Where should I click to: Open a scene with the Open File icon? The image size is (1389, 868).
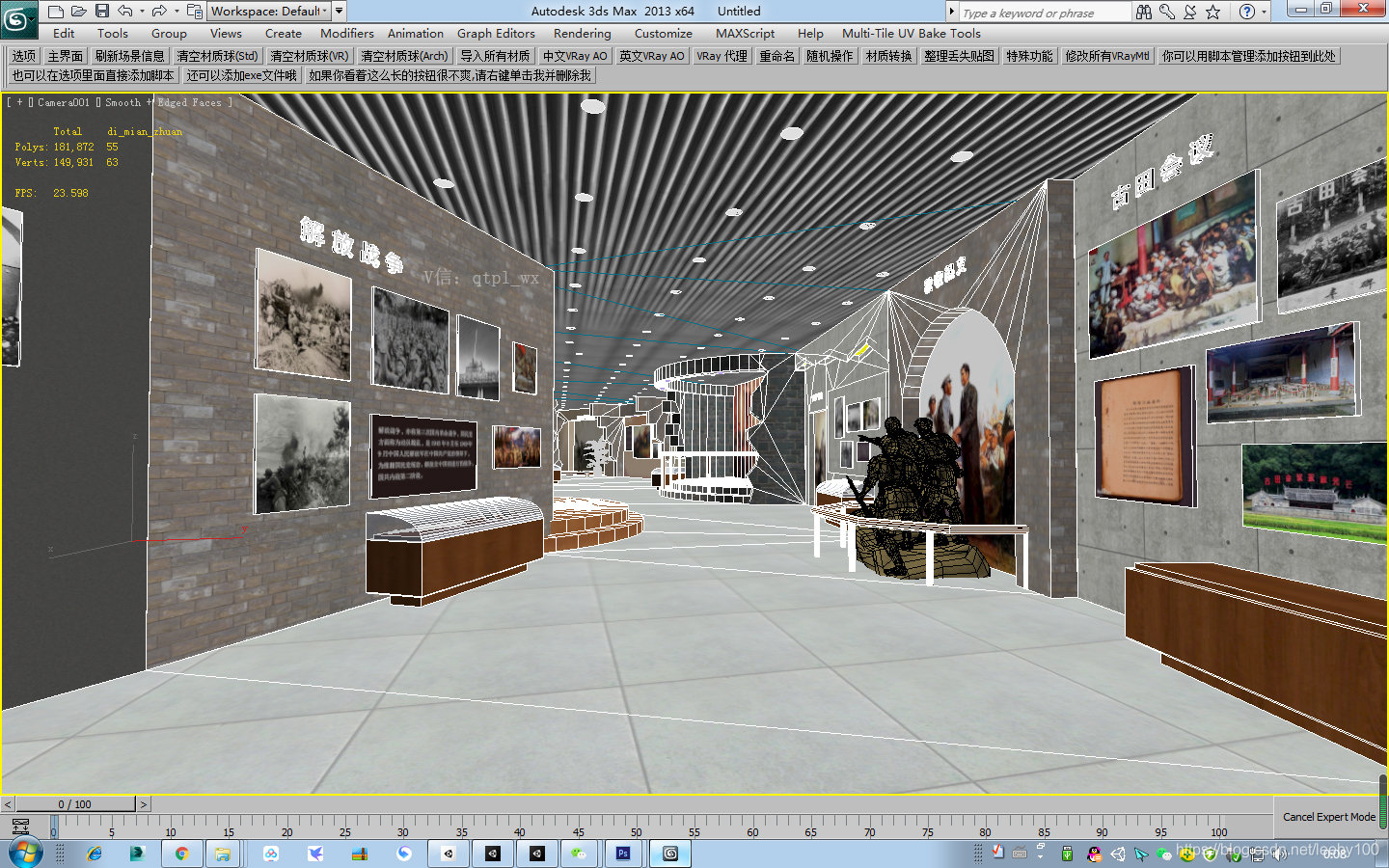[78, 11]
